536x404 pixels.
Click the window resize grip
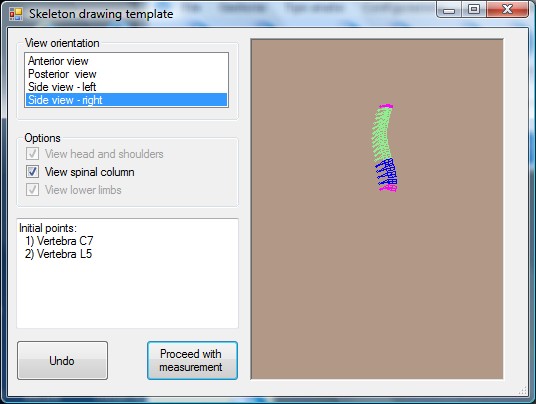pos(523,391)
